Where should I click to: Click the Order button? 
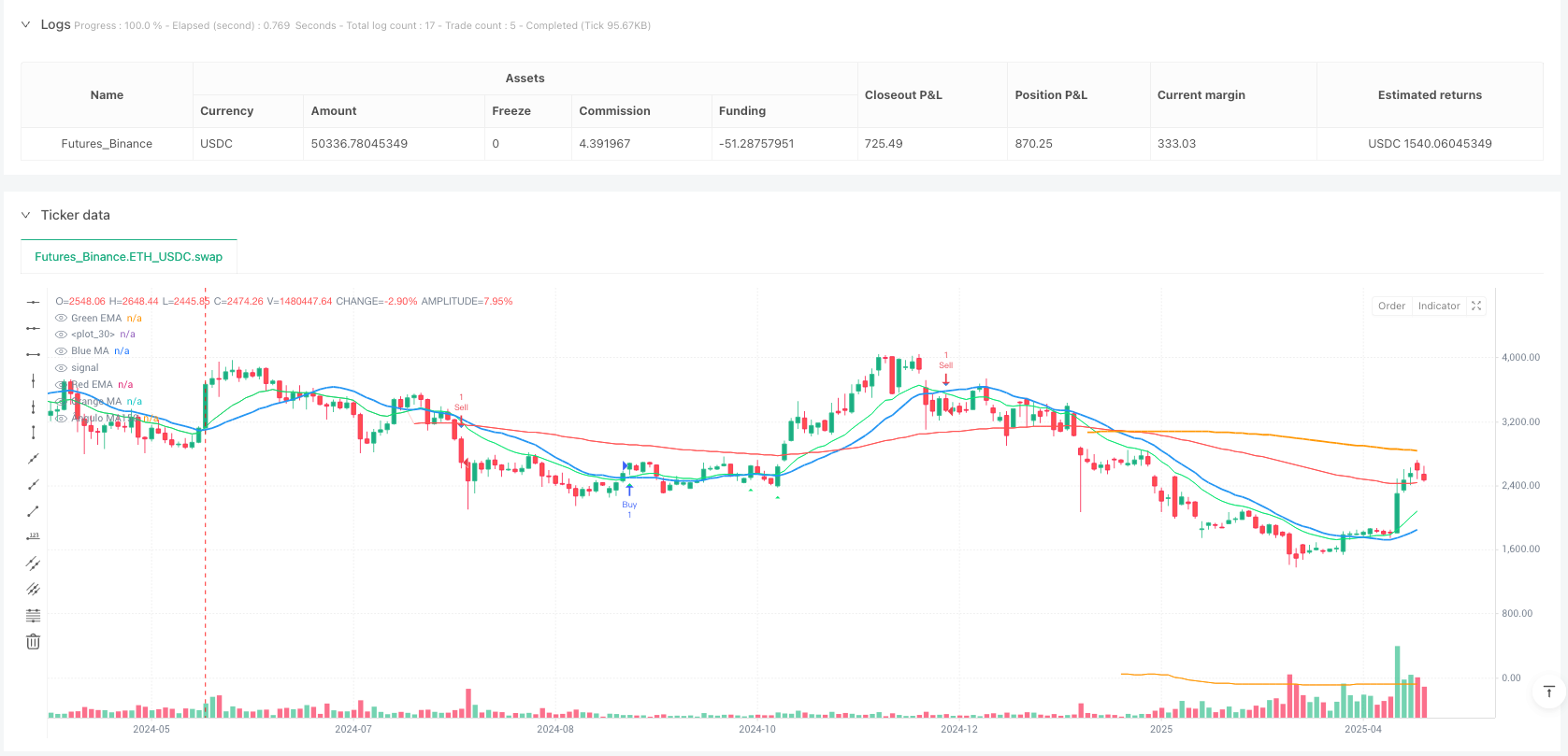pos(1391,306)
